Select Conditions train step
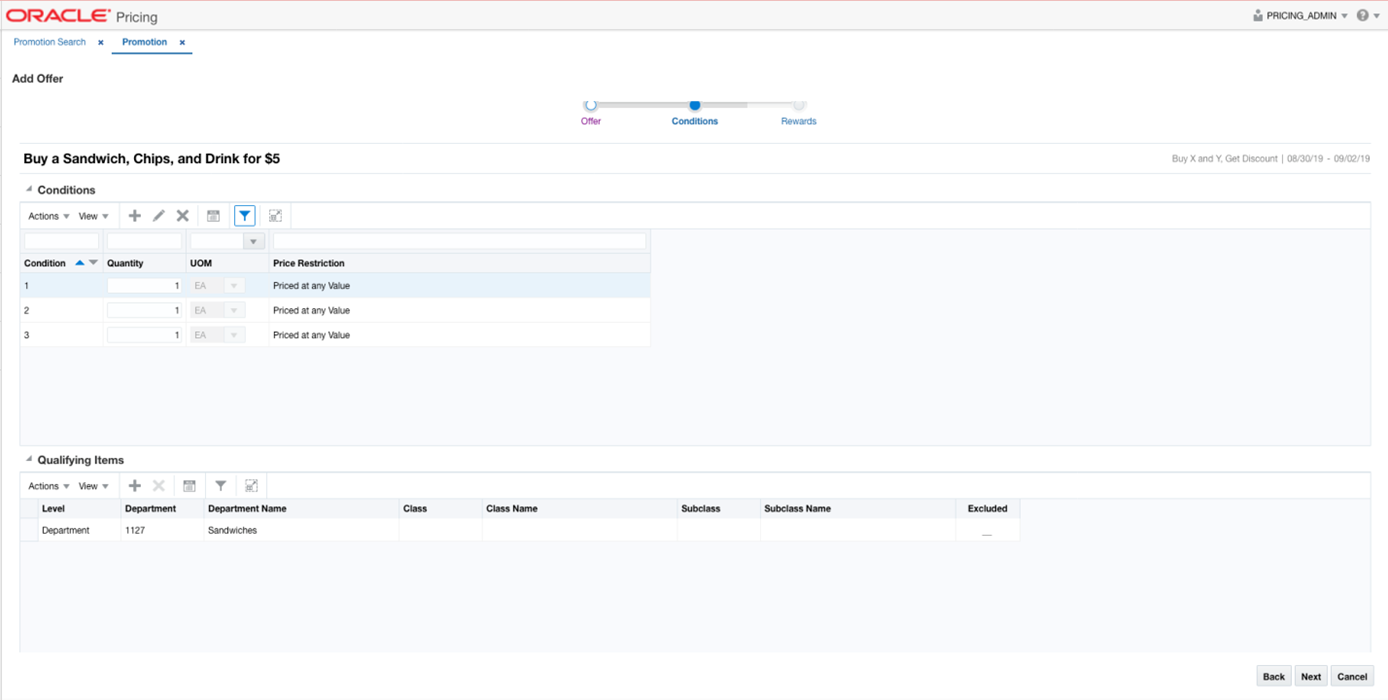Viewport: 1388px width, 700px height. [694, 105]
